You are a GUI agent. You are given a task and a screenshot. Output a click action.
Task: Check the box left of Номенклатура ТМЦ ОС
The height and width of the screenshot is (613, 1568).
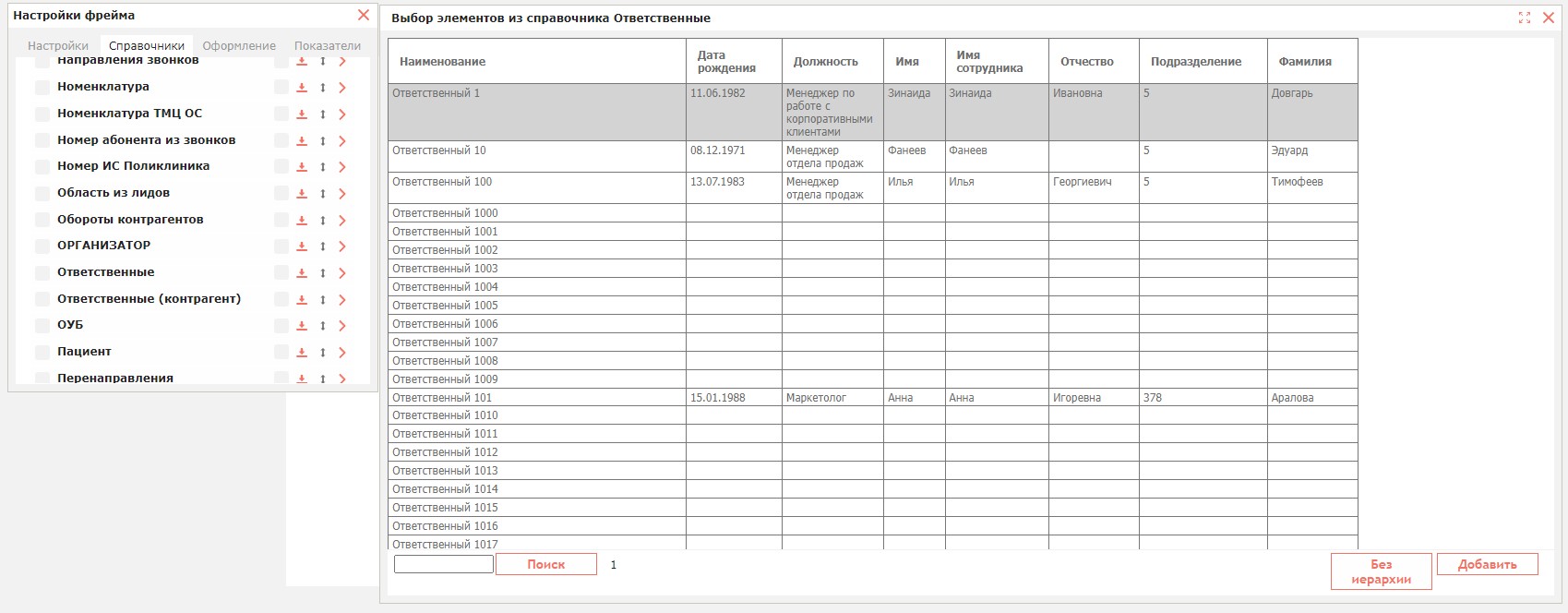pyautogui.click(x=42, y=114)
